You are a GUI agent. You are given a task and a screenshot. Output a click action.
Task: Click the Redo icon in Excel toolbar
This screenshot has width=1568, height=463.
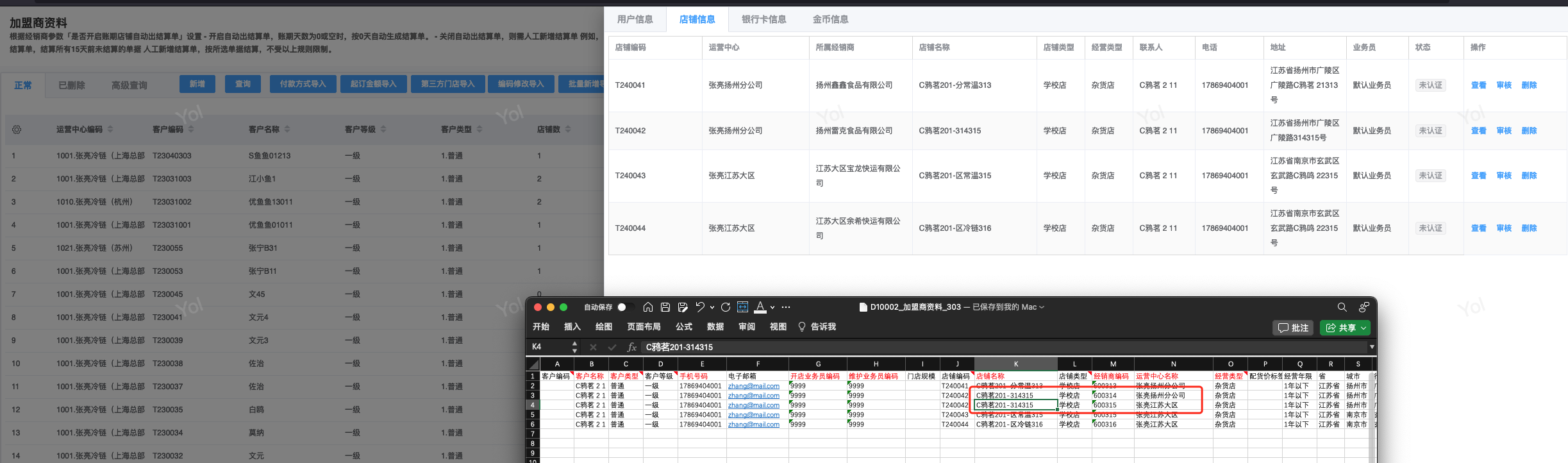point(726,307)
